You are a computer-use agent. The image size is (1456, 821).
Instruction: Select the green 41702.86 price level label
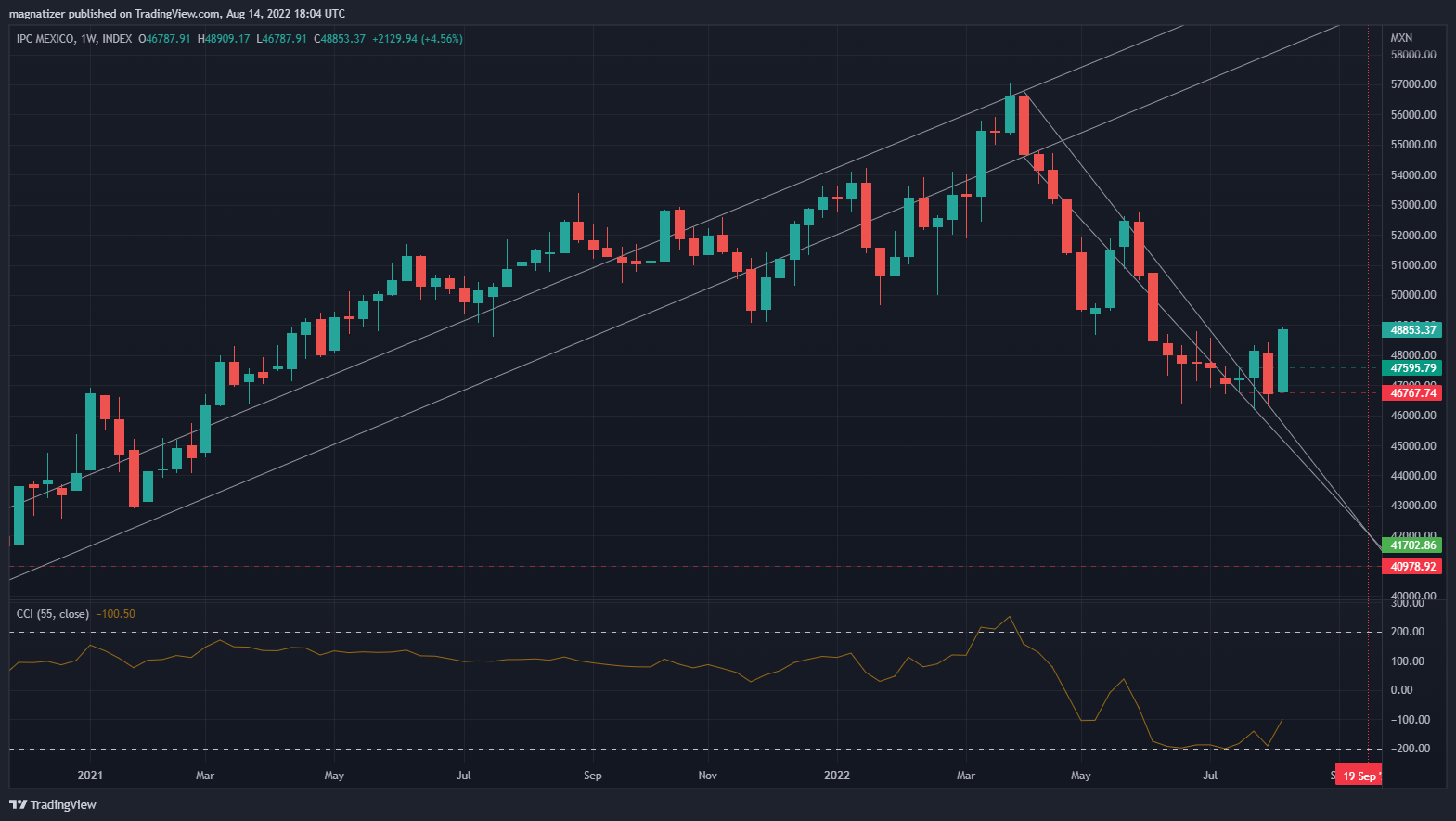tap(1412, 545)
